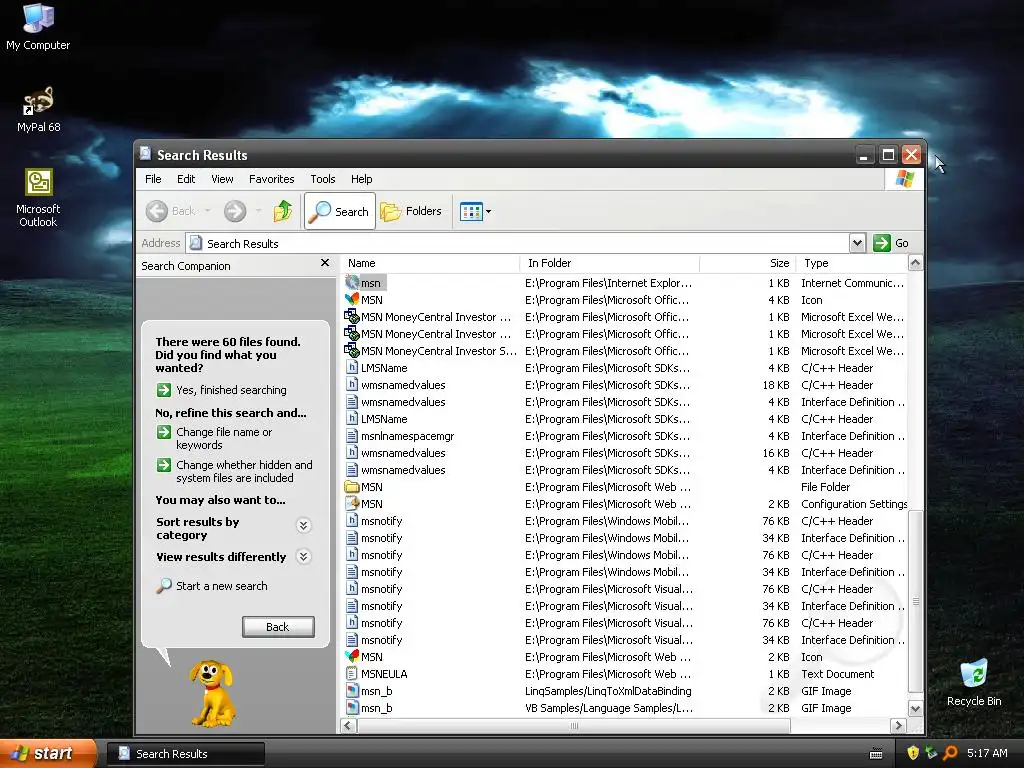Select 'MSN MoneyCentral Investor S...' Excel web query
Screen dimensions: 1024x768
(431, 351)
